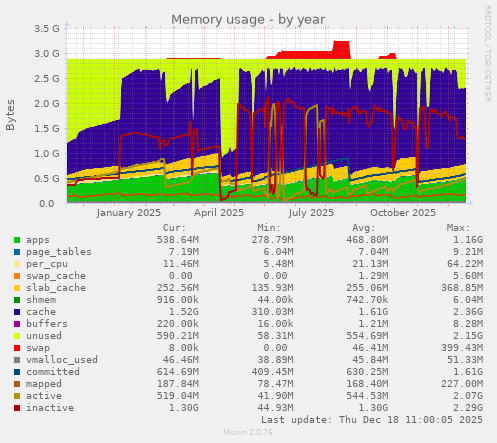Image resolution: width=497 pixels, height=443 pixels.
Task: Click the 'inactive' legend label
Action: (x=50, y=408)
